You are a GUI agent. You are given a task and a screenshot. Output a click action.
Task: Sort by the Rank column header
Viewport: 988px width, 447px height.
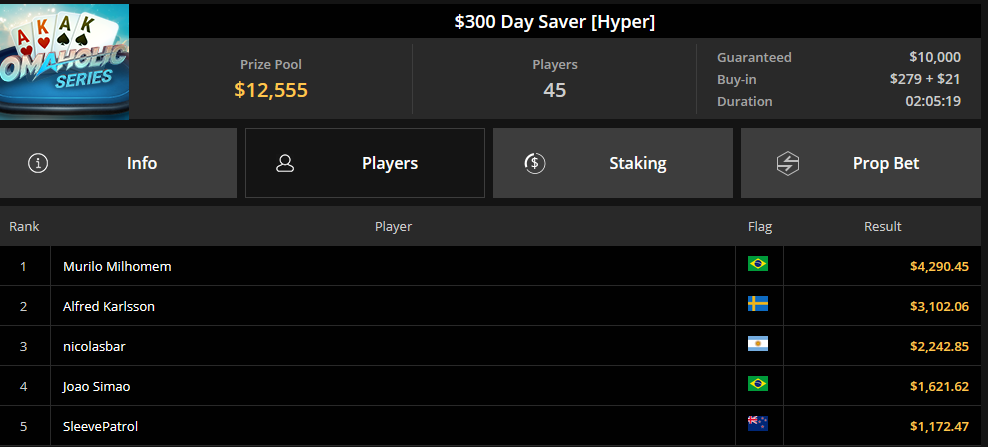click(x=24, y=226)
